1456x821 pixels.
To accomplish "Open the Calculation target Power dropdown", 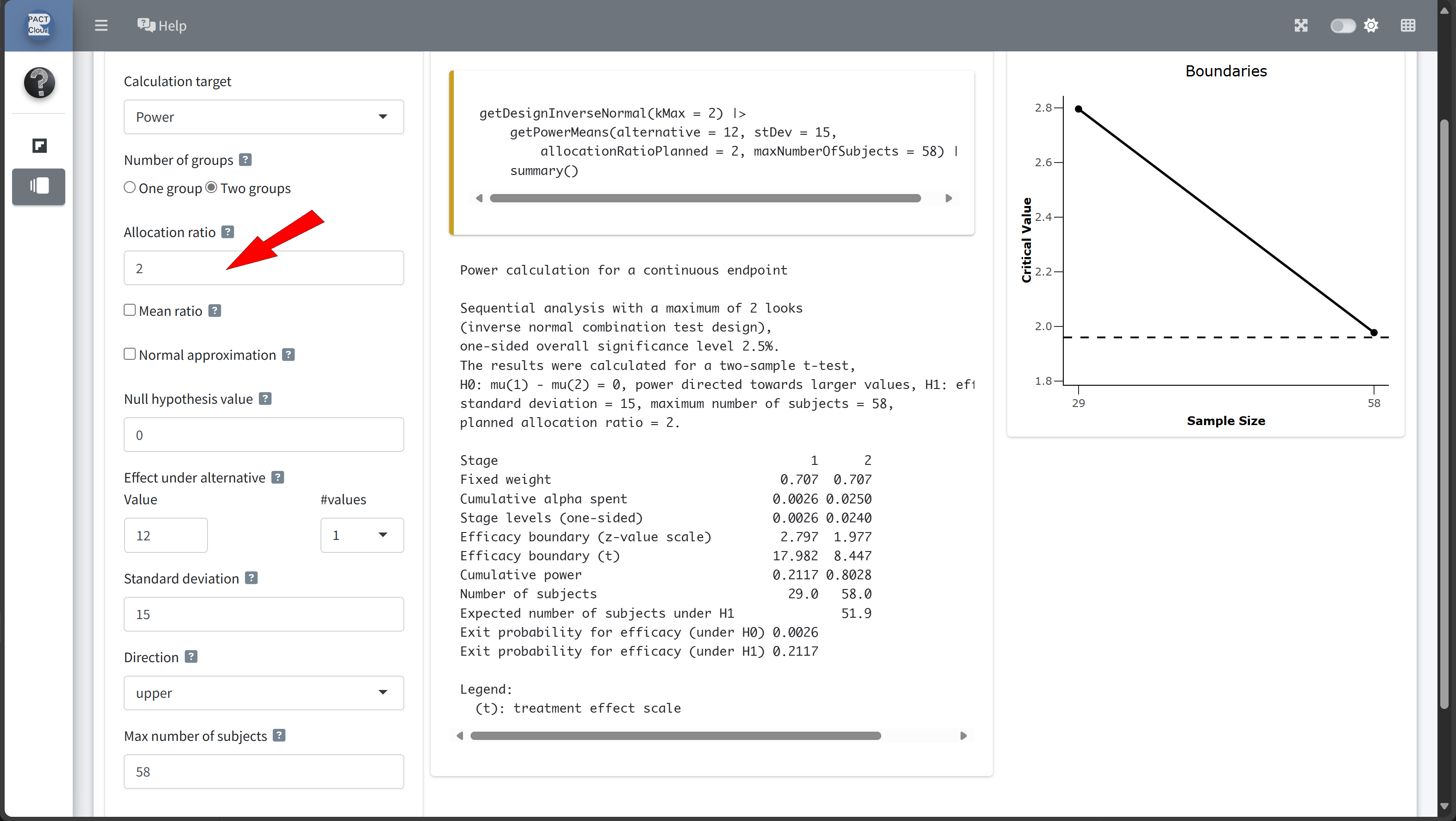I will tap(264, 117).
